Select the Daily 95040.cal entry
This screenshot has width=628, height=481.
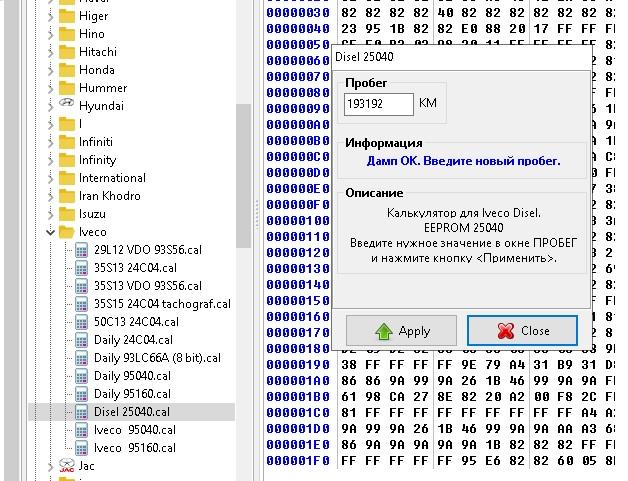coord(132,376)
